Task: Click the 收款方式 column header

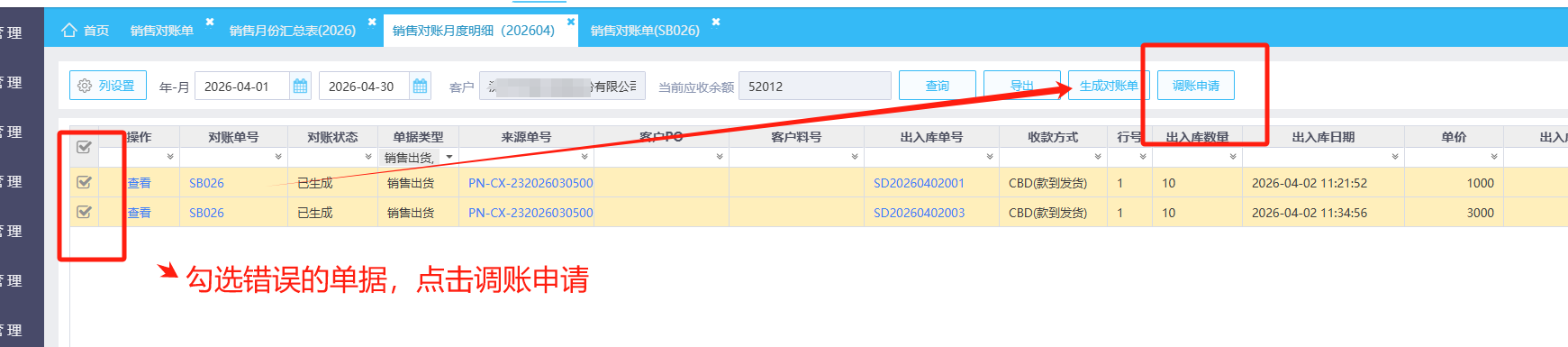Action: pyautogui.click(x=1053, y=137)
